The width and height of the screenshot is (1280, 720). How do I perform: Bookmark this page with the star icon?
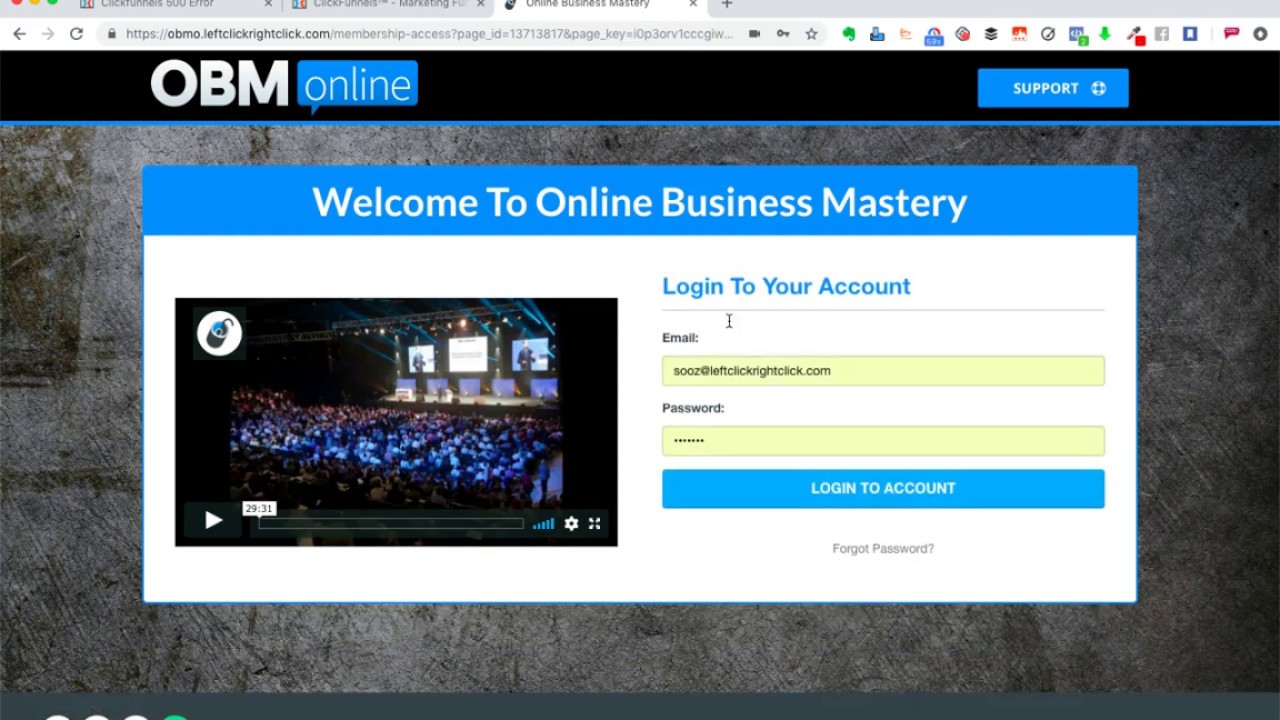pyautogui.click(x=811, y=34)
